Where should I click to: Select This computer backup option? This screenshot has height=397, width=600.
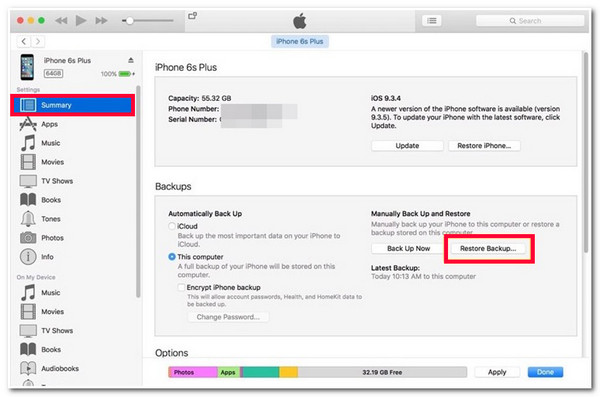[172, 257]
